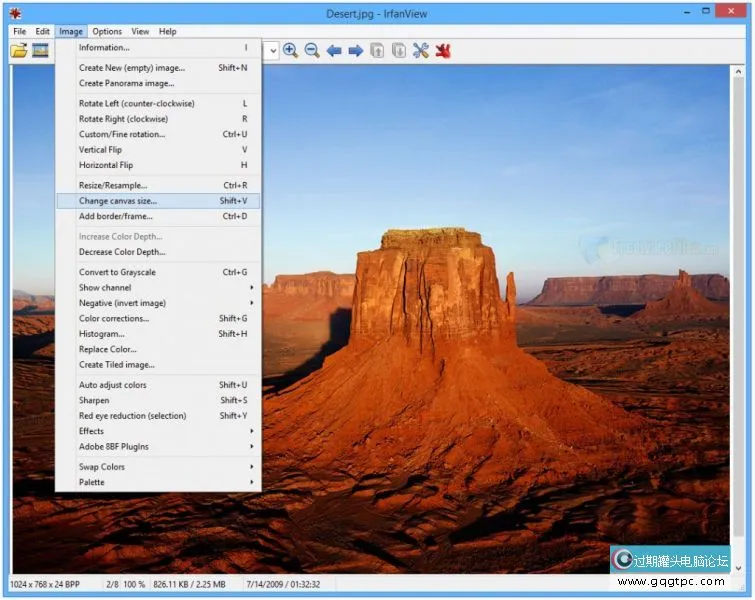Select Information... menu entry
This screenshot has width=755, height=600.
tap(158, 47)
